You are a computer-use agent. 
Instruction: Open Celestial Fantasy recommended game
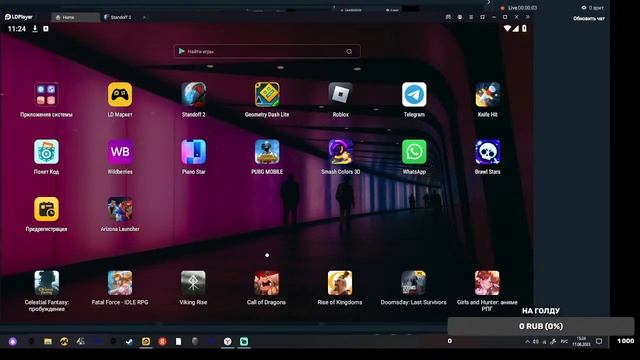(x=46, y=282)
